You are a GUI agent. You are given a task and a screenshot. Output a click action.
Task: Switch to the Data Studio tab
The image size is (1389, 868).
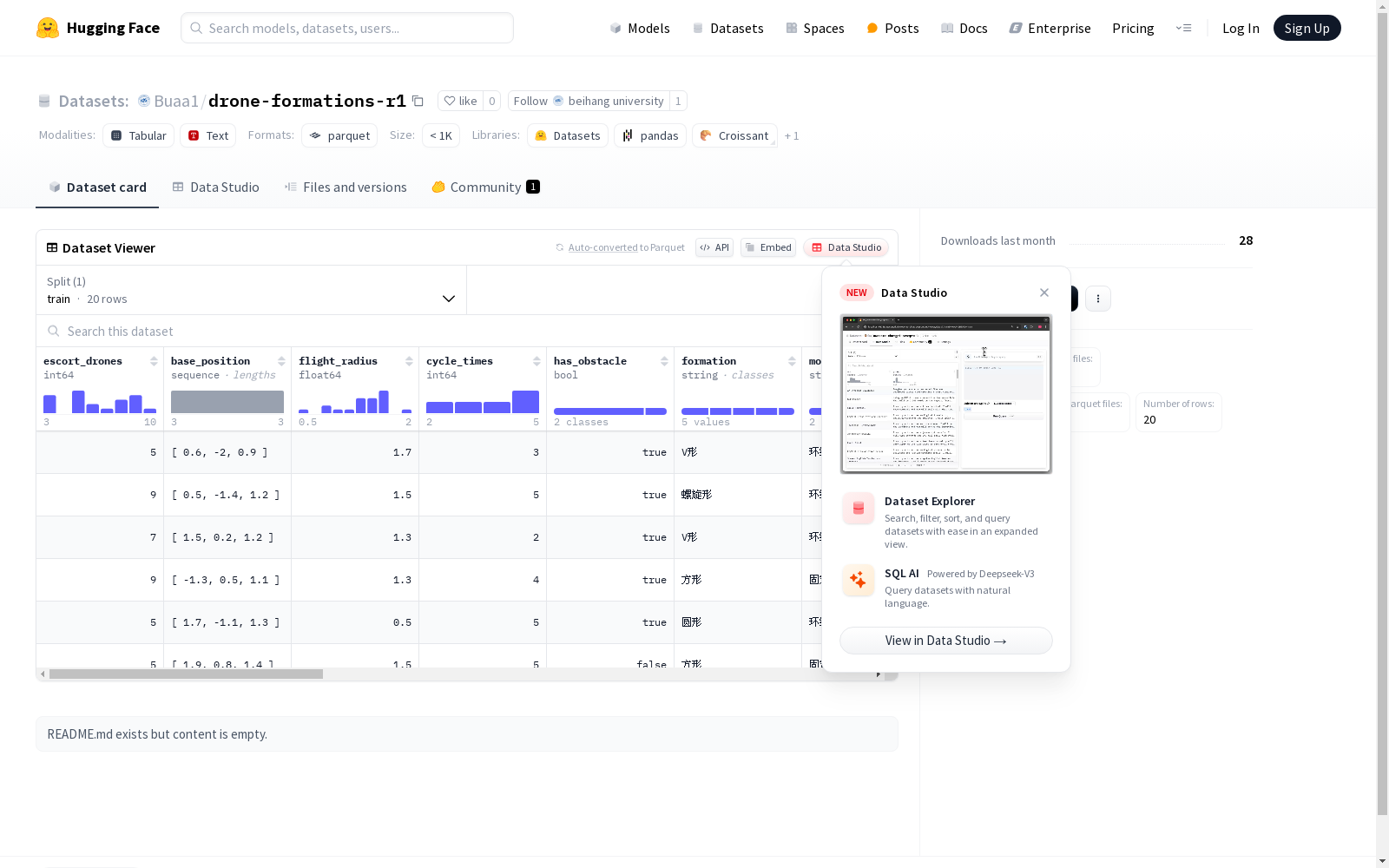click(215, 187)
